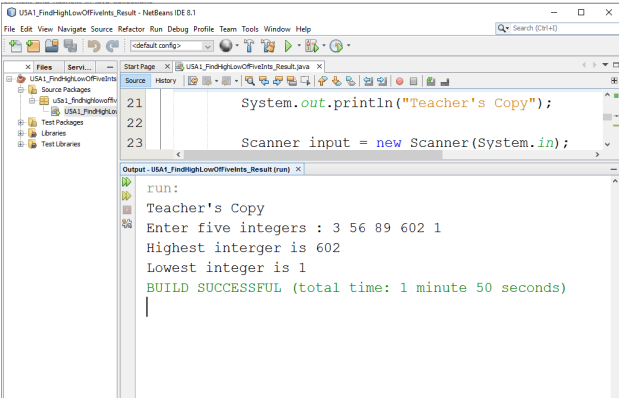Image resolution: width=619 pixels, height=398 pixels.
Task: Open the Profile Project dropdown arrow
Action: pyautogui.click(x=349, y=46)
